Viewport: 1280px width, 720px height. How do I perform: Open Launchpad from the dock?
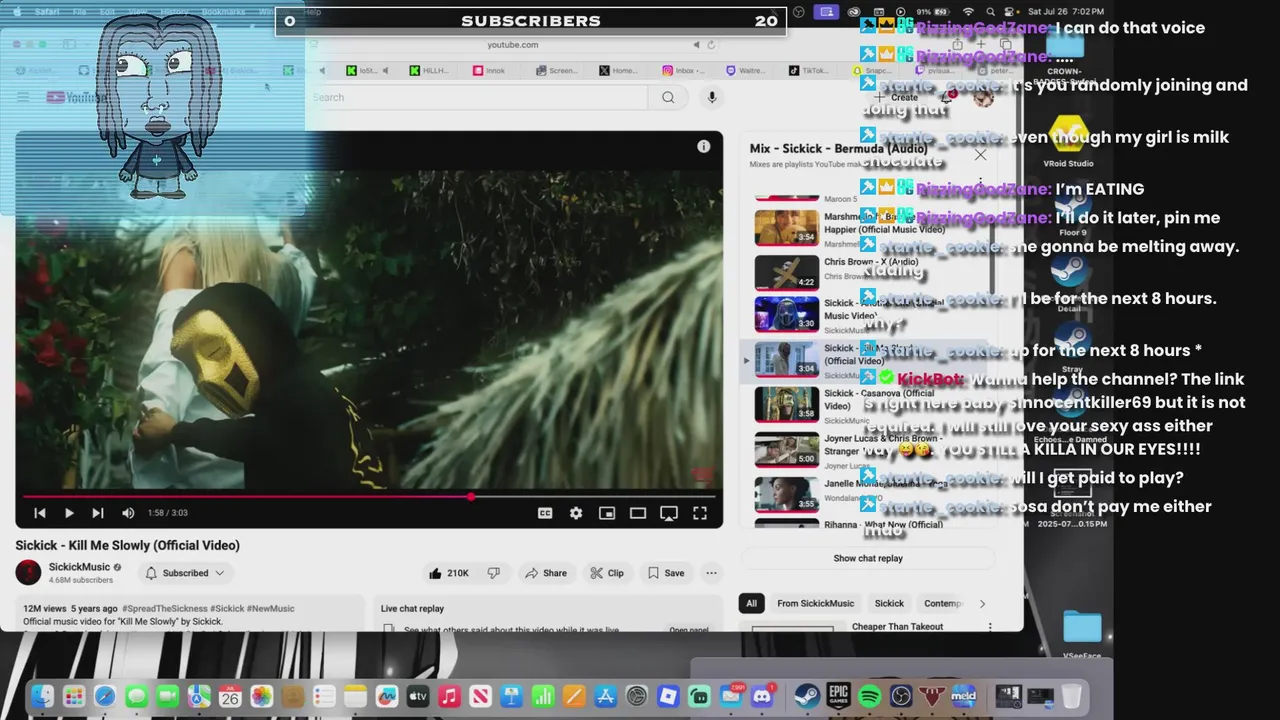tap(73, 696)
